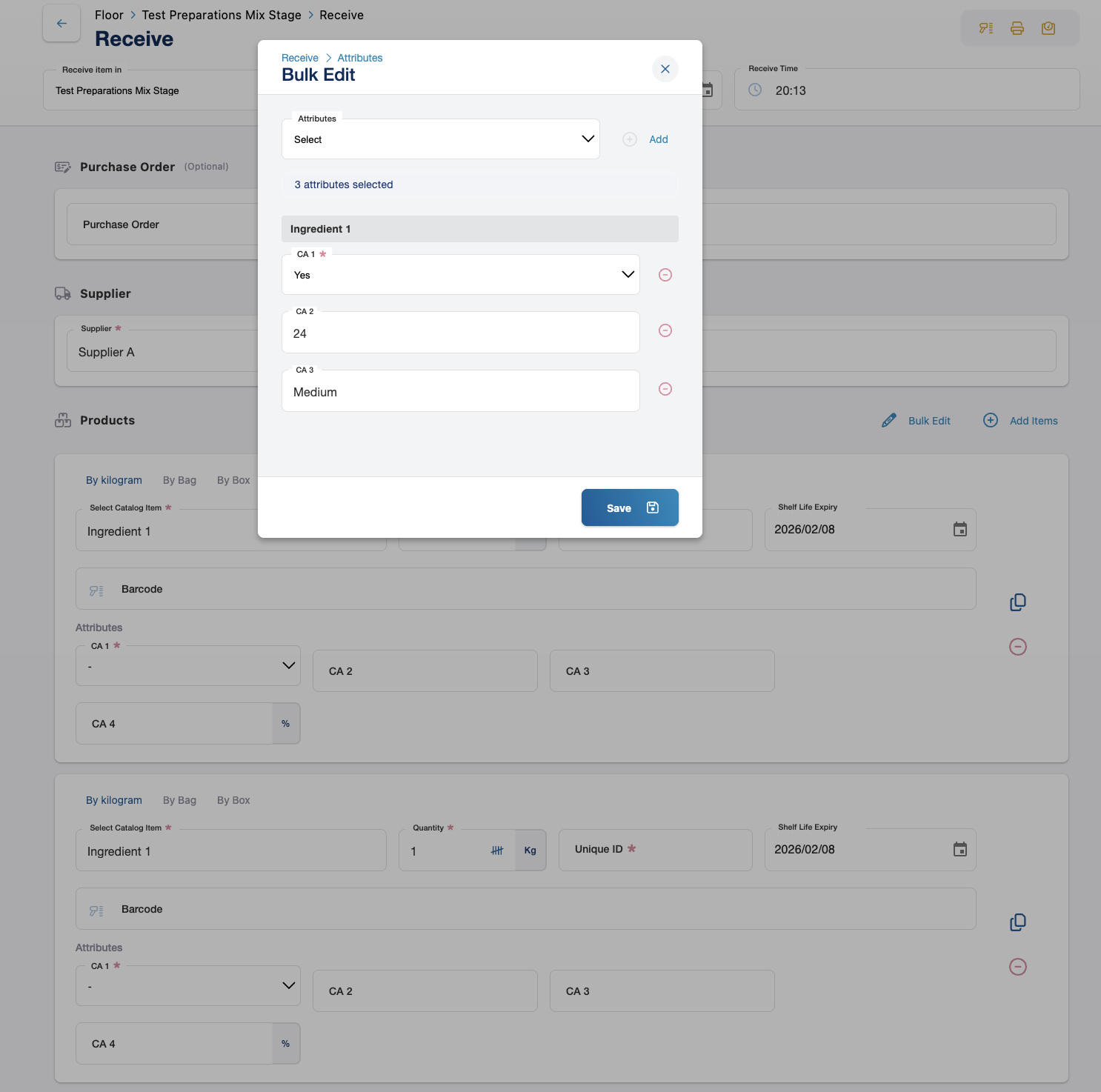Close the Bulk Edit dialog
Viewport: 1101px width, 1092px height.
coord(665,69)
